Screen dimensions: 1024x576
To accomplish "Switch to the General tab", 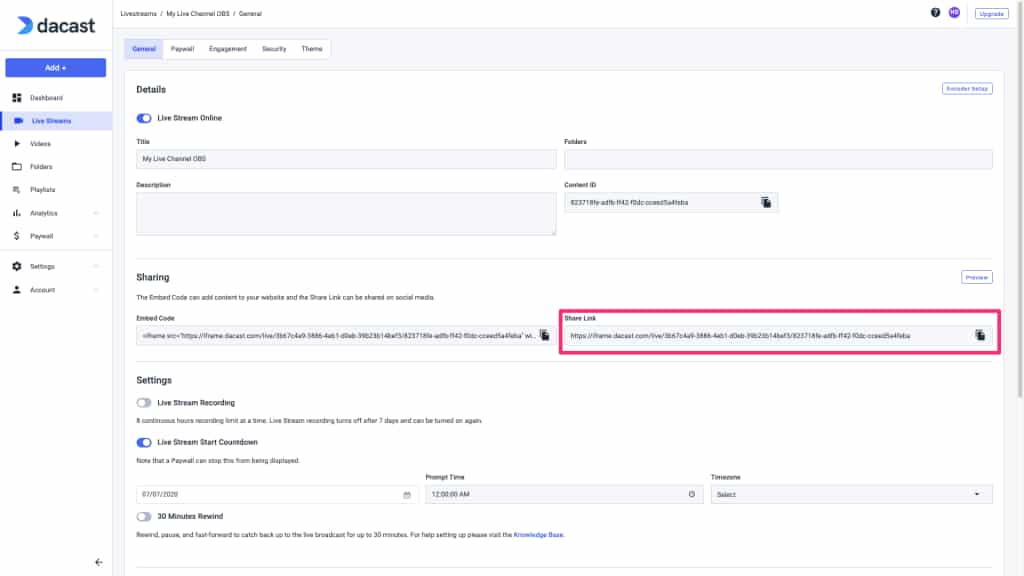I will coord(144,49).
